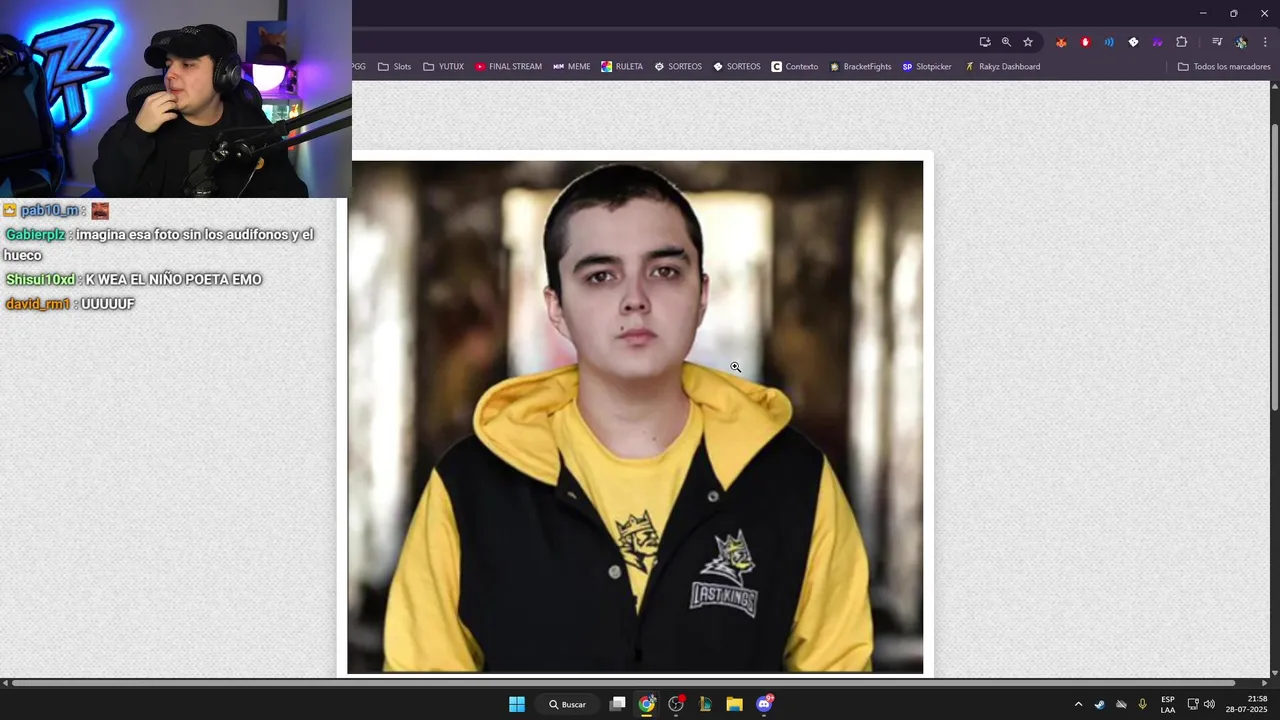Click the streamer webcam overlay
Viewport: 1280px width, 720px height.
(175, 99)
